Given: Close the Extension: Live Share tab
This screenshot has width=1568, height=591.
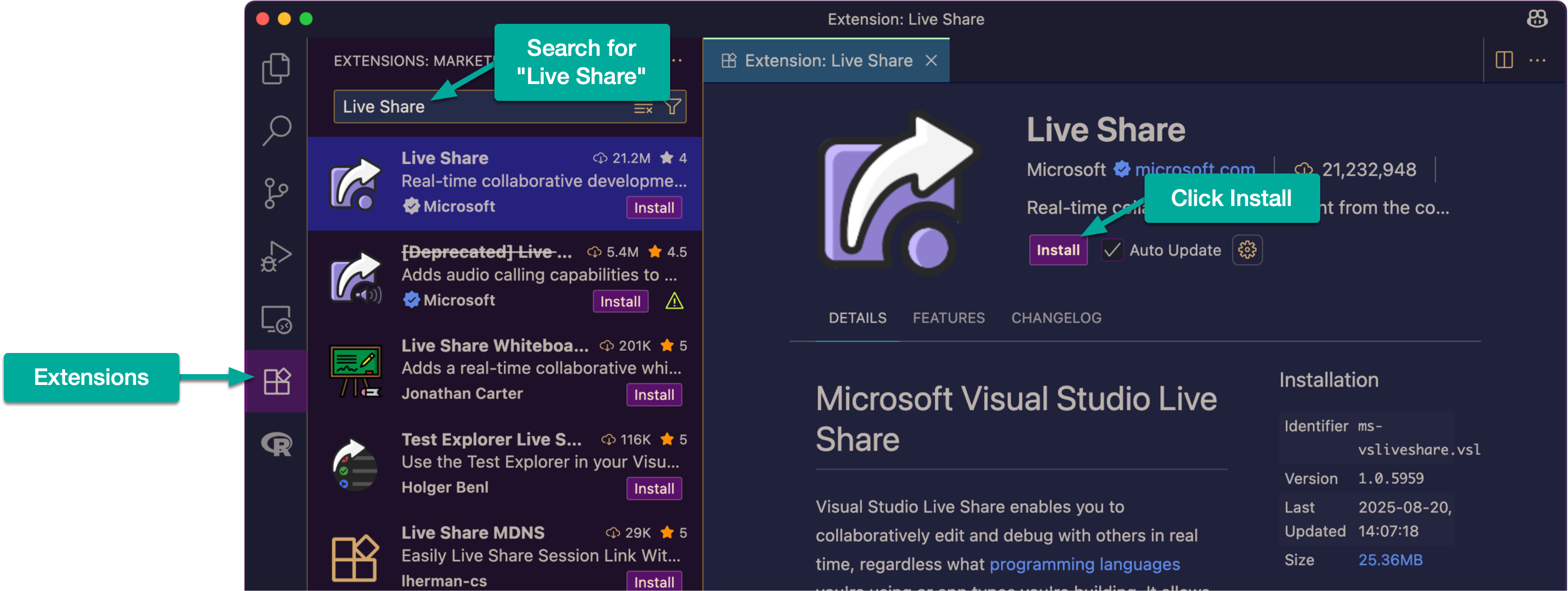Looking at the screenshot, I should click(x=931, y=60).
